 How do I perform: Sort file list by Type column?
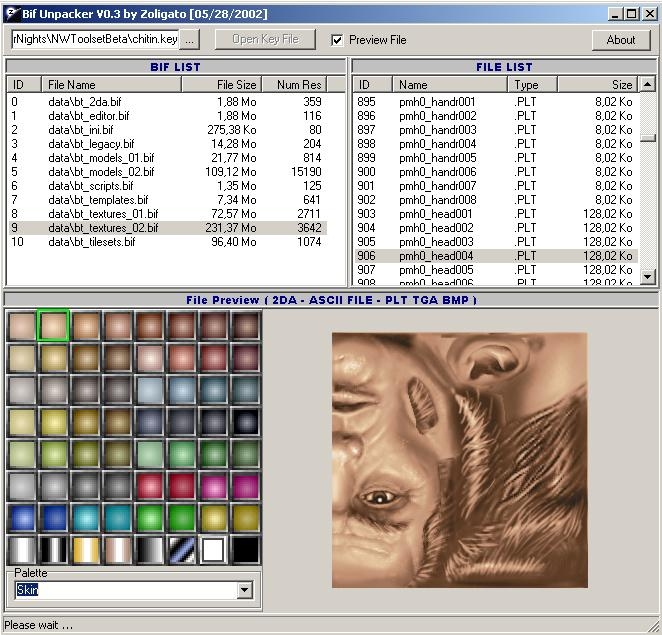point(532,85)
